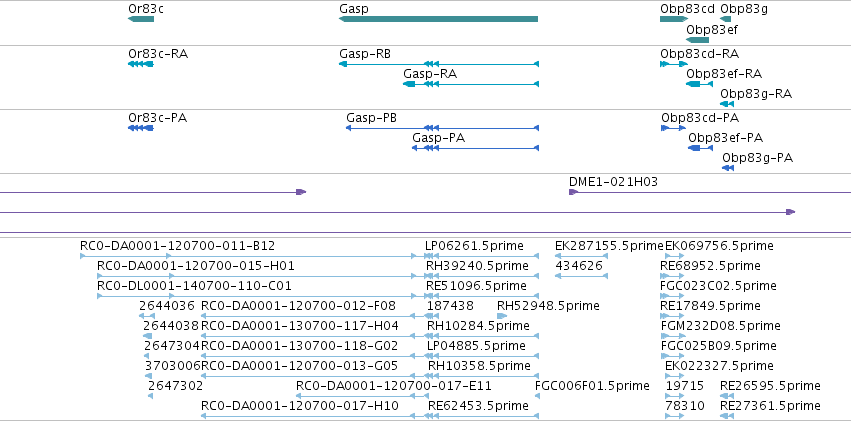
Task: Select the Obp83cd gene glyph
Action: point(674,19)
